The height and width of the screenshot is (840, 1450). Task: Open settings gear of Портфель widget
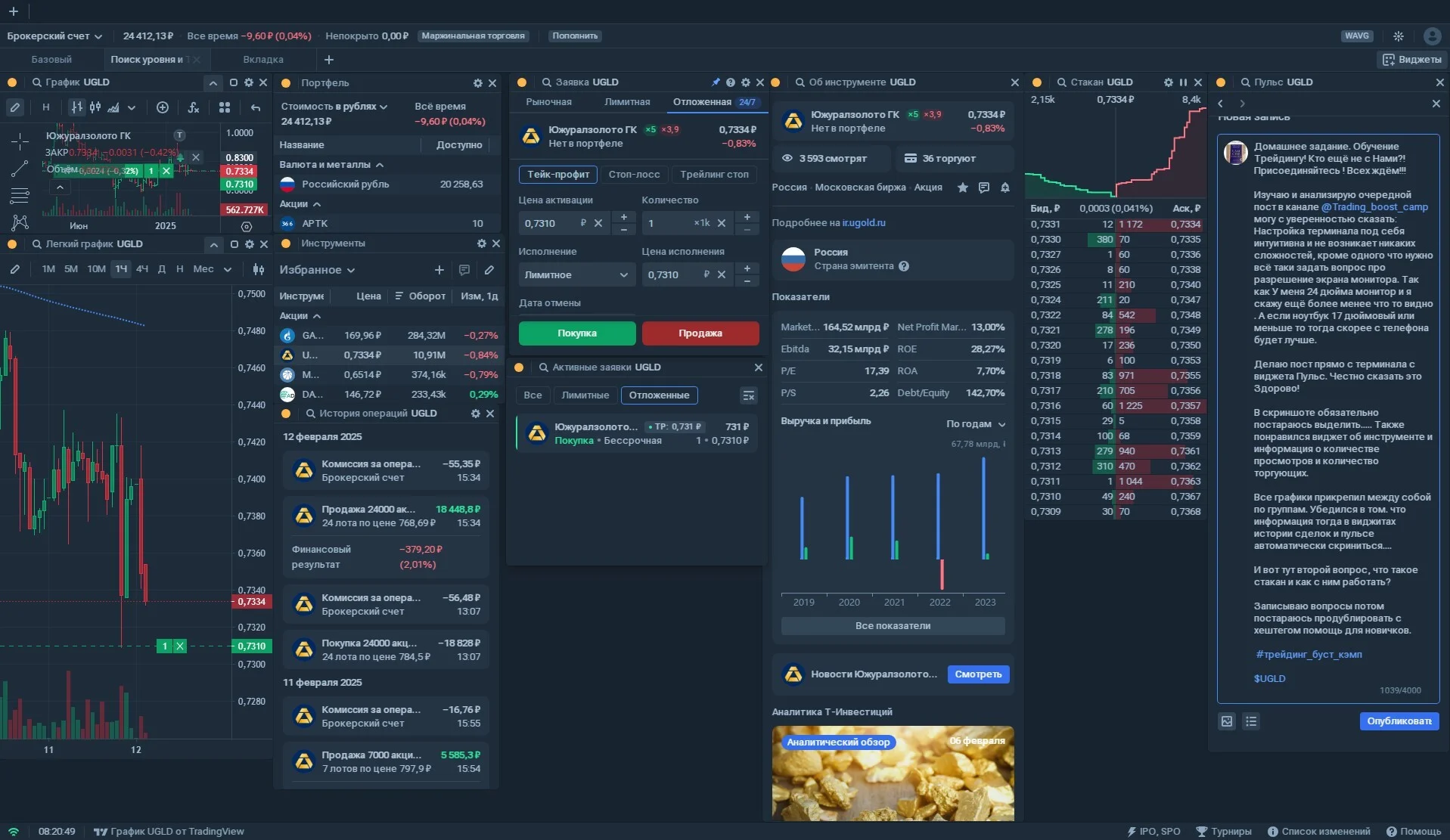(x=477, y=83)
